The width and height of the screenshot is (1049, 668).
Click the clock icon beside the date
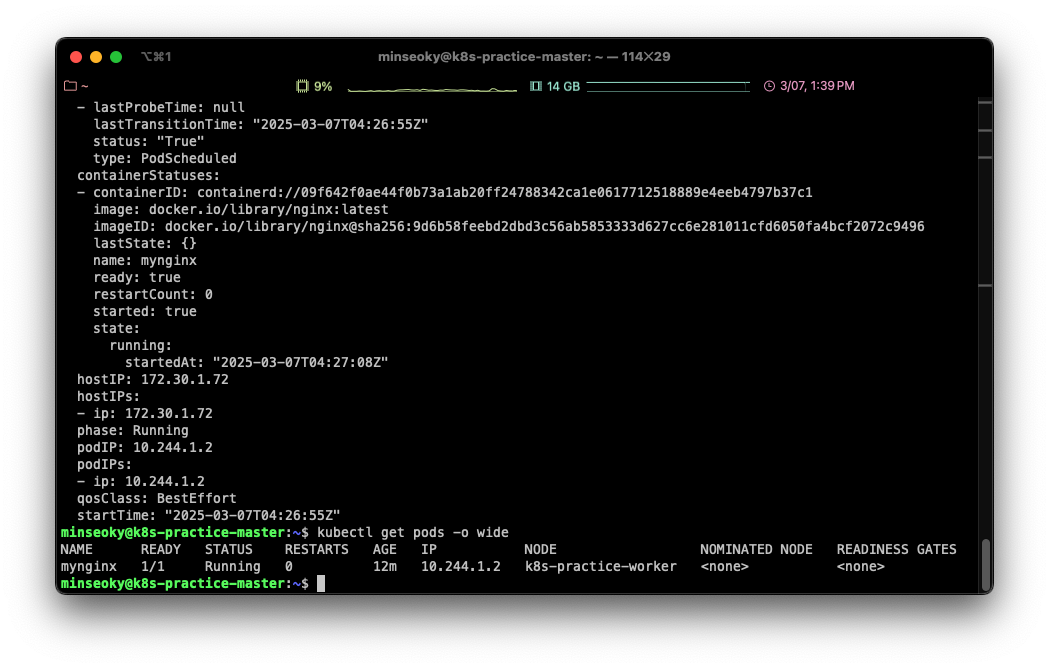tap(769, 86)
